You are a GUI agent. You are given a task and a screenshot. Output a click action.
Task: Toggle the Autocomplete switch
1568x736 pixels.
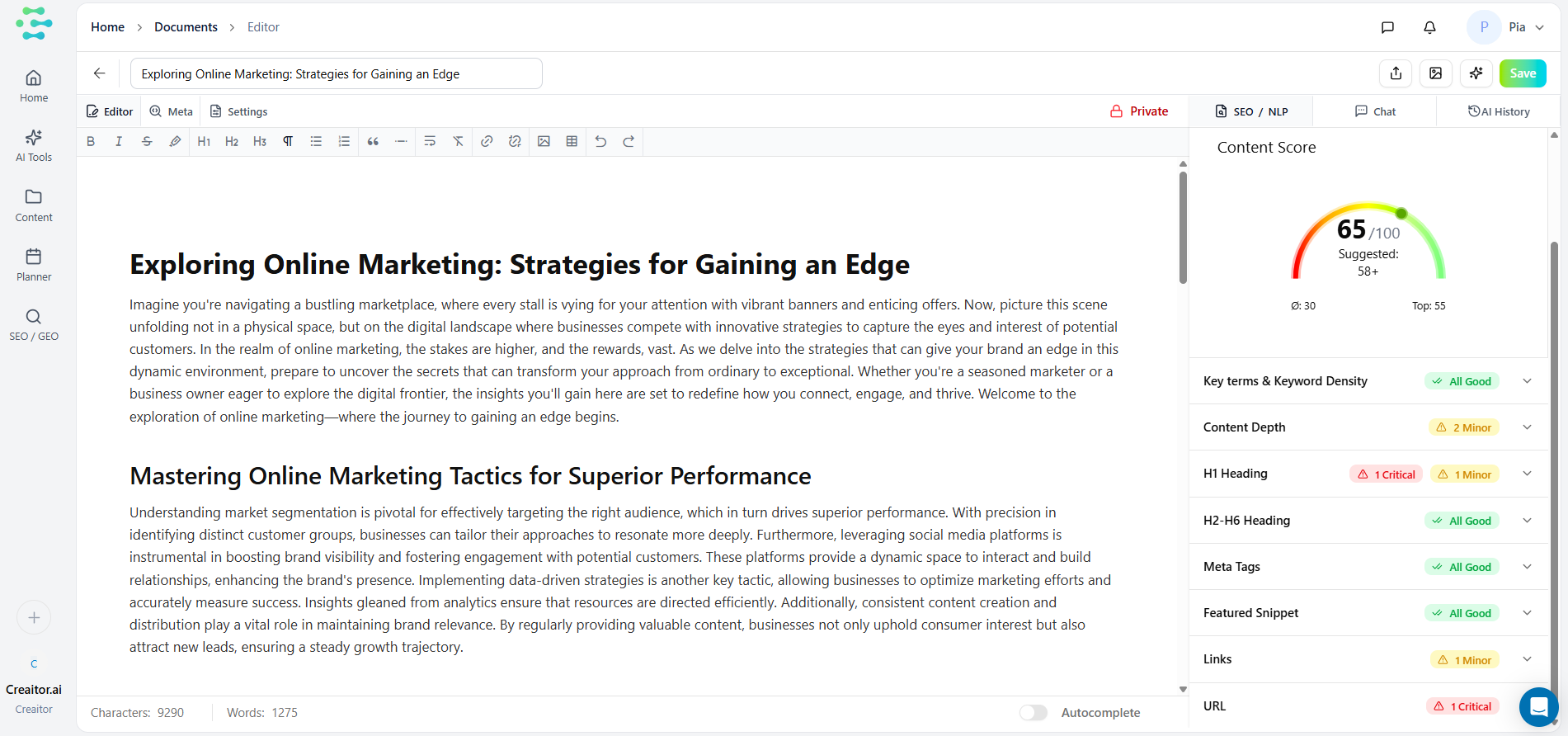coord(1033,713)
